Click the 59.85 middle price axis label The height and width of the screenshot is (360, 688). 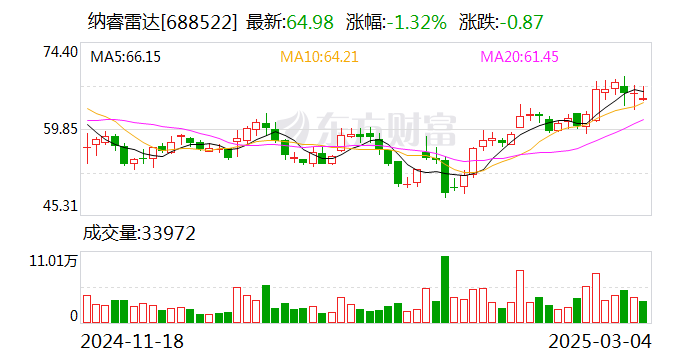60,129
